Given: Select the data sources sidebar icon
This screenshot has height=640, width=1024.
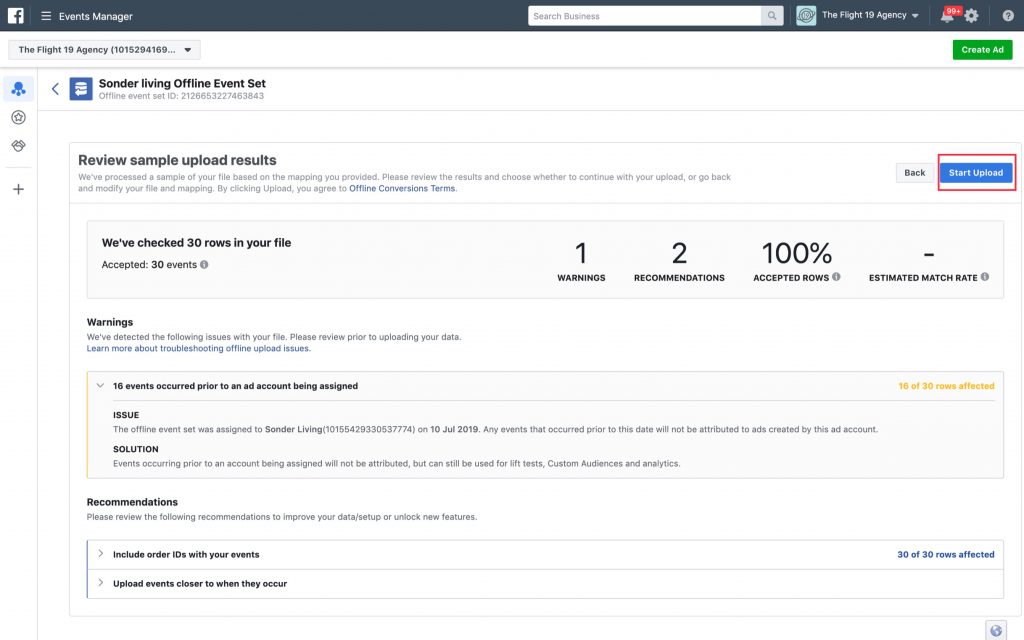Looking at the screenshot, I should coord(18,89).
